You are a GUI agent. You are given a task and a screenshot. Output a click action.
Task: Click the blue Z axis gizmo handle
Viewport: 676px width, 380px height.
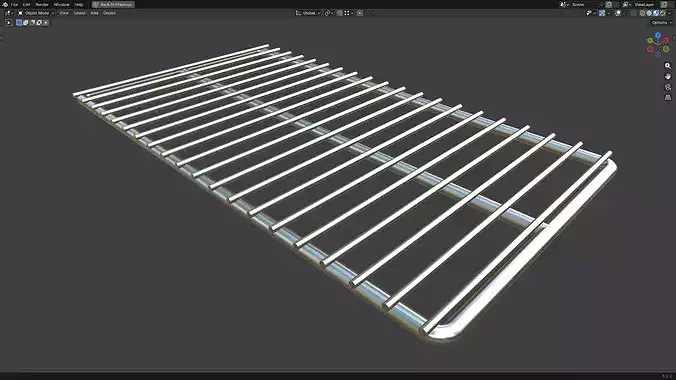(x=658, y=35)
